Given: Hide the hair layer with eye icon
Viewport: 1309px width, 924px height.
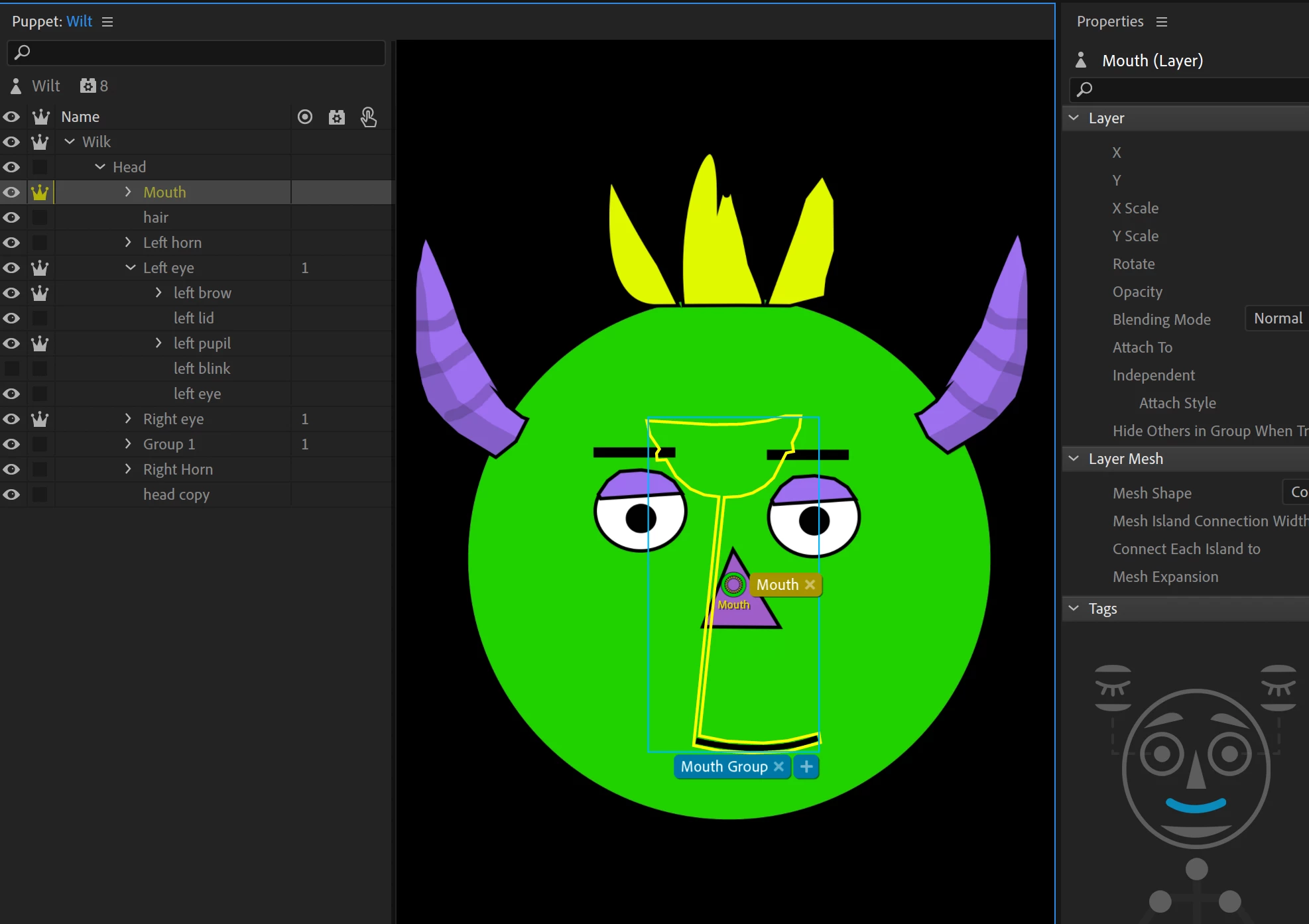Looking at the screenshot, I should [x=11, y=217].
